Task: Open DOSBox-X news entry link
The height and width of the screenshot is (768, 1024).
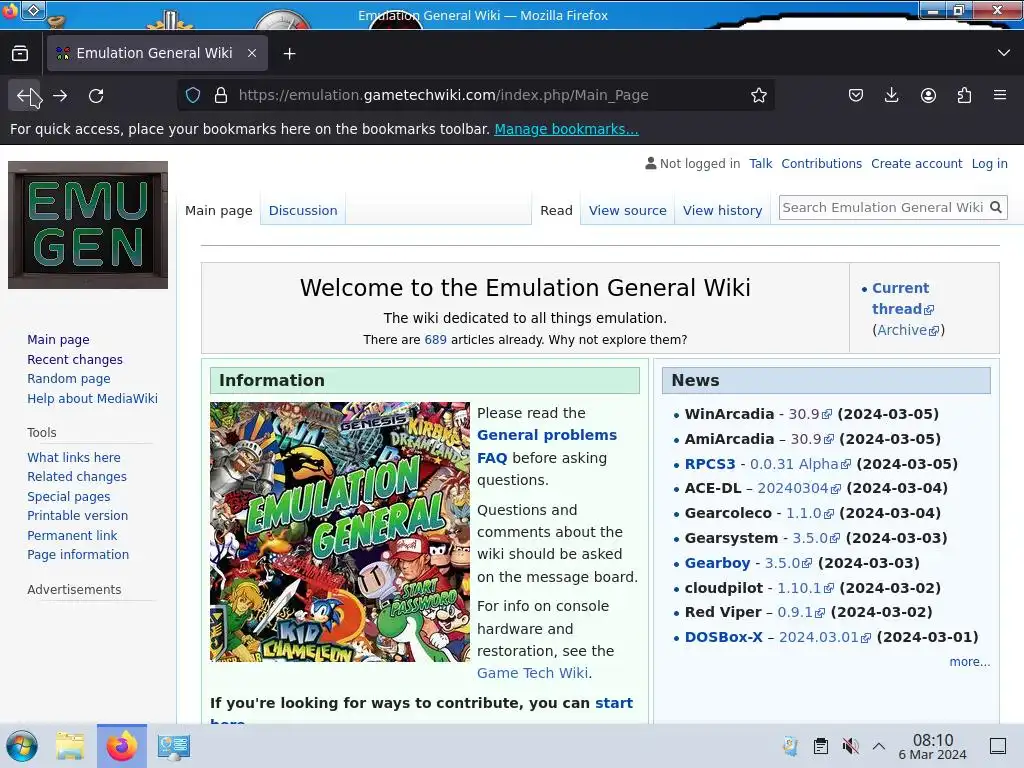Action: pyautogui.click(x=724, y=637)
